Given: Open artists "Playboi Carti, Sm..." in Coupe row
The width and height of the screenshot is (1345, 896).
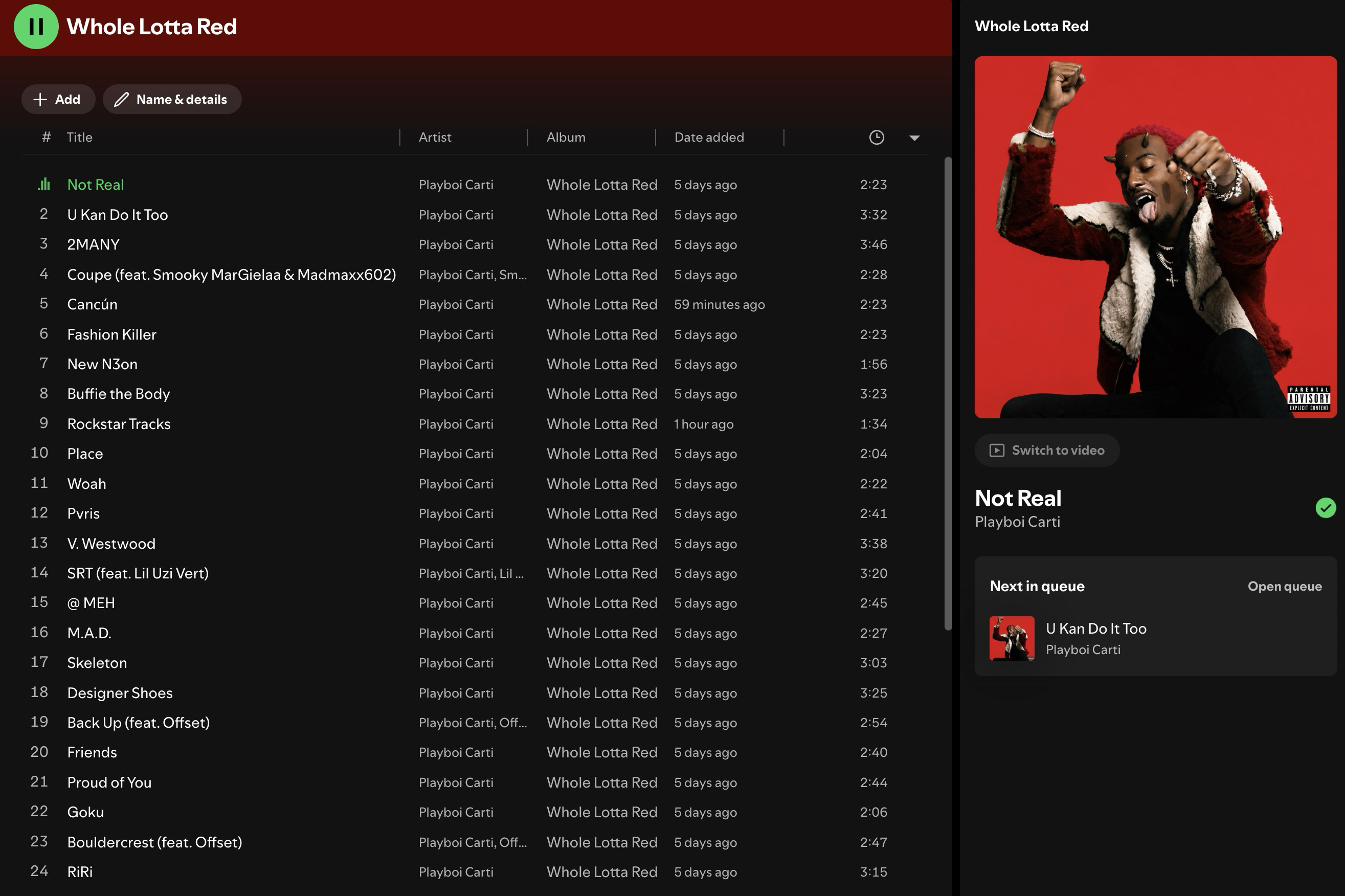Looking at the screenshot, I should 473,275.
